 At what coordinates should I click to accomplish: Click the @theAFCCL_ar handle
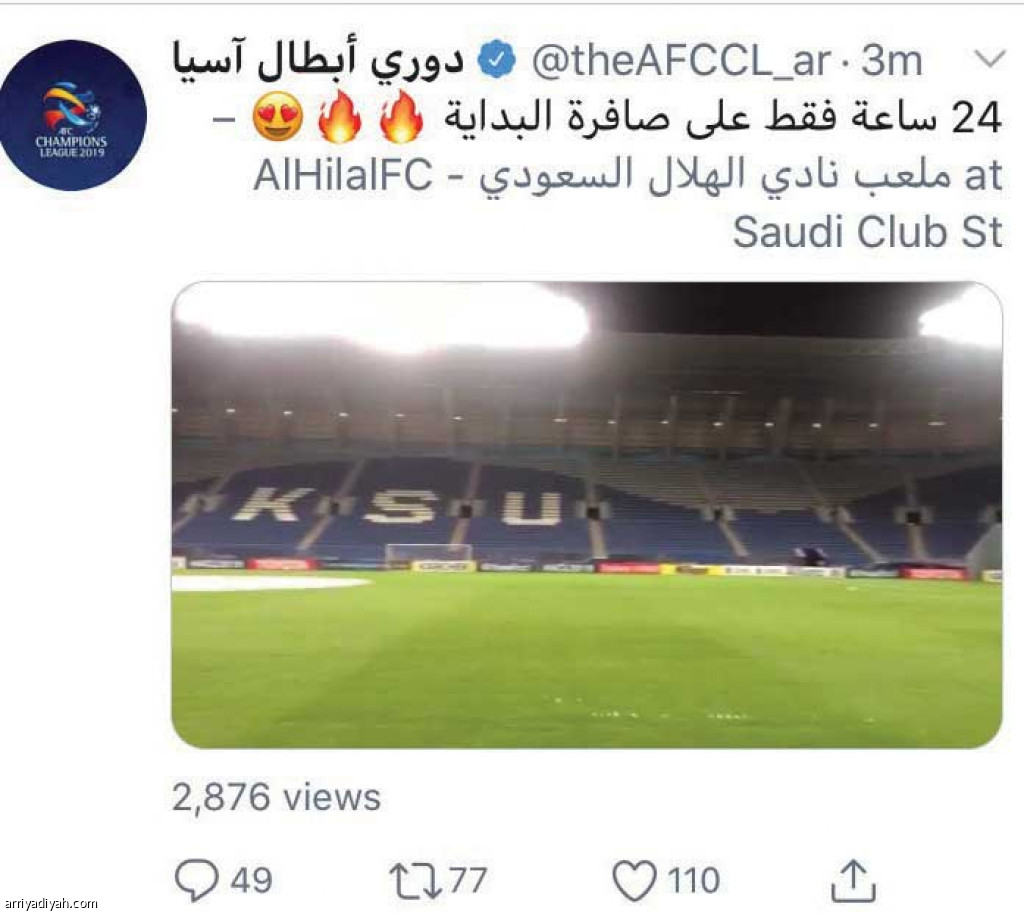tap(681, 61)
